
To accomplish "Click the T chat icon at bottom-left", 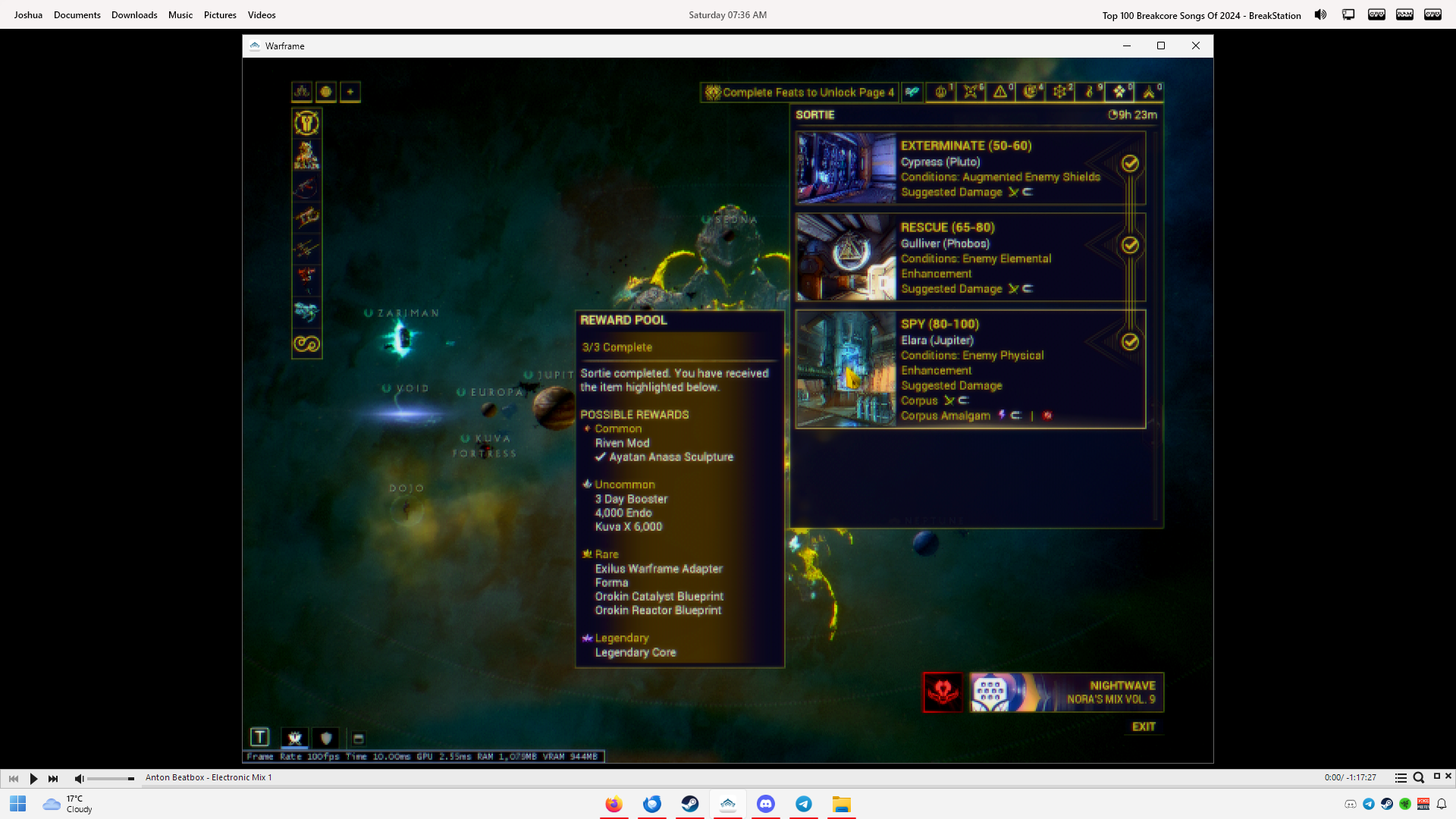I will pyautogui.click(x=259, y=737).
